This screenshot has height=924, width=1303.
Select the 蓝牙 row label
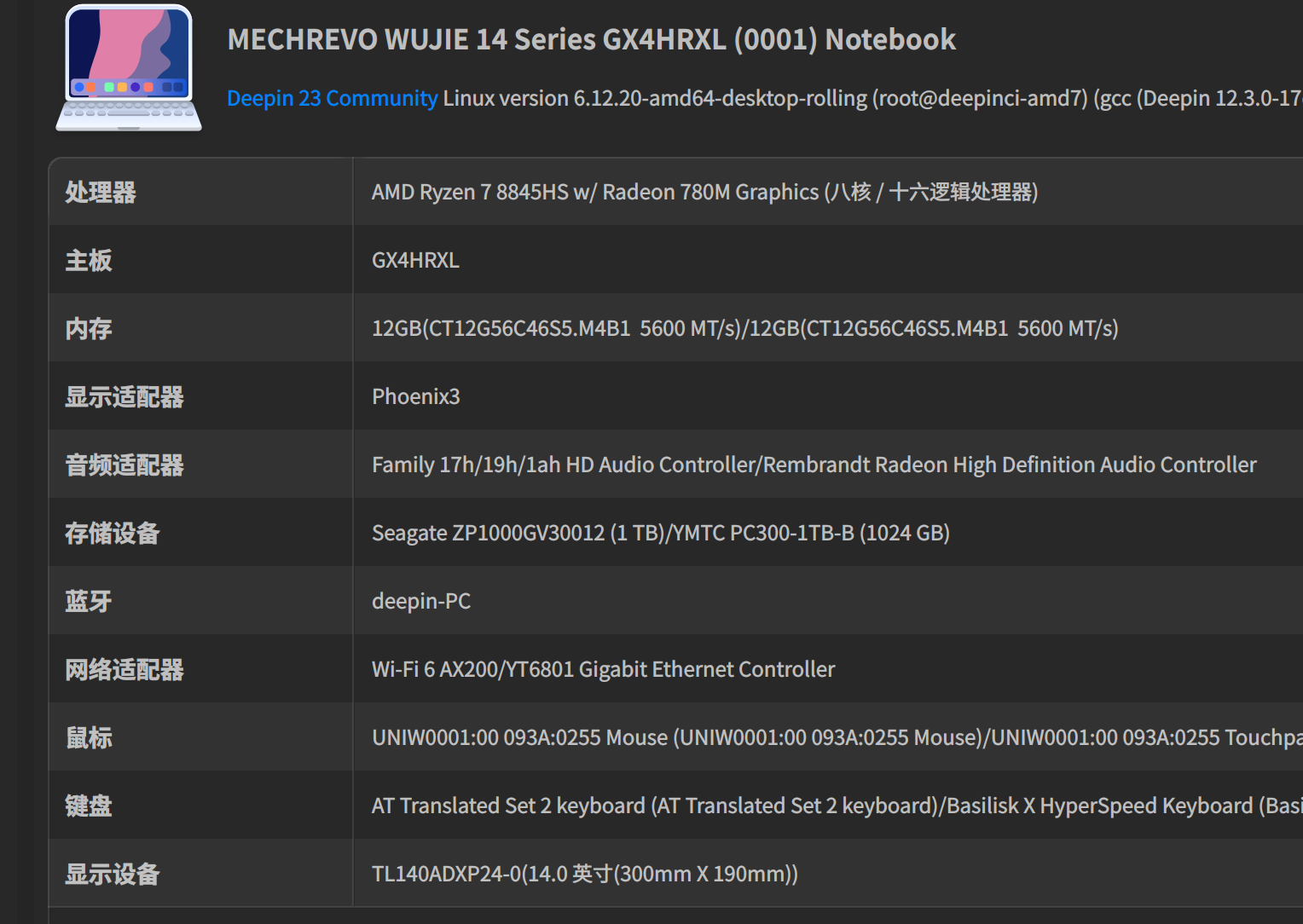pos(89,601)
